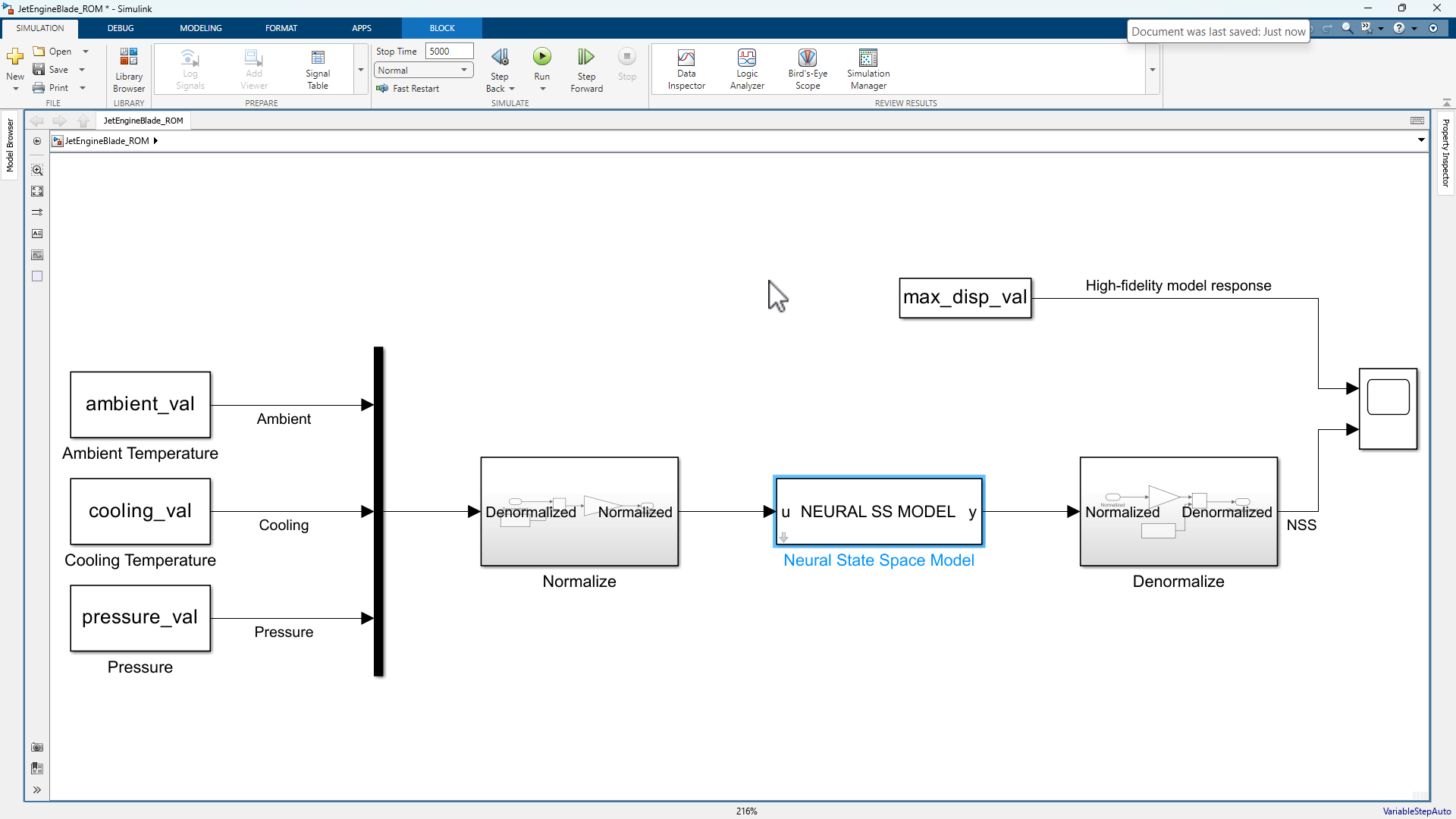Click the Area box palette icon
This screenshot has width=1456, height=819.
pyautogui.click(x=37, y=276)
